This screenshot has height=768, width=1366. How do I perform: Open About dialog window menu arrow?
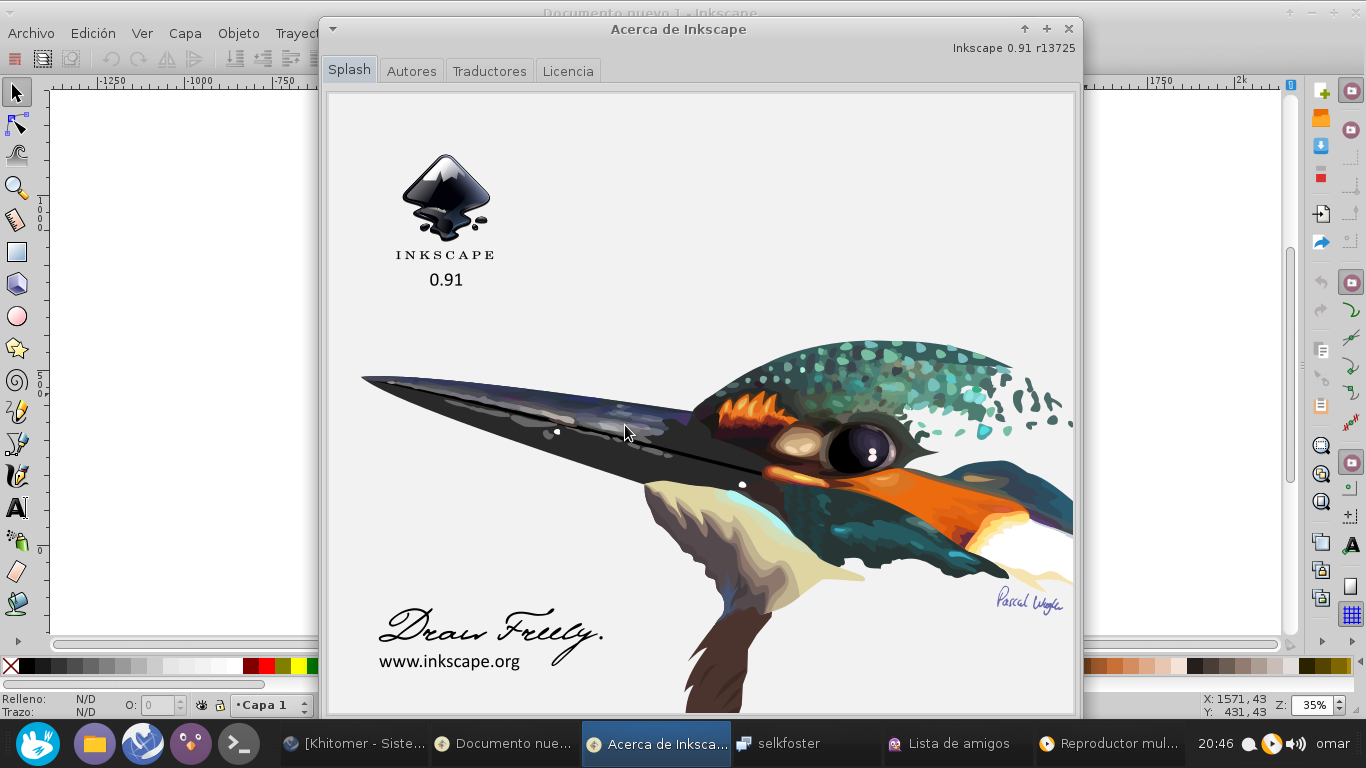[333, 29]
